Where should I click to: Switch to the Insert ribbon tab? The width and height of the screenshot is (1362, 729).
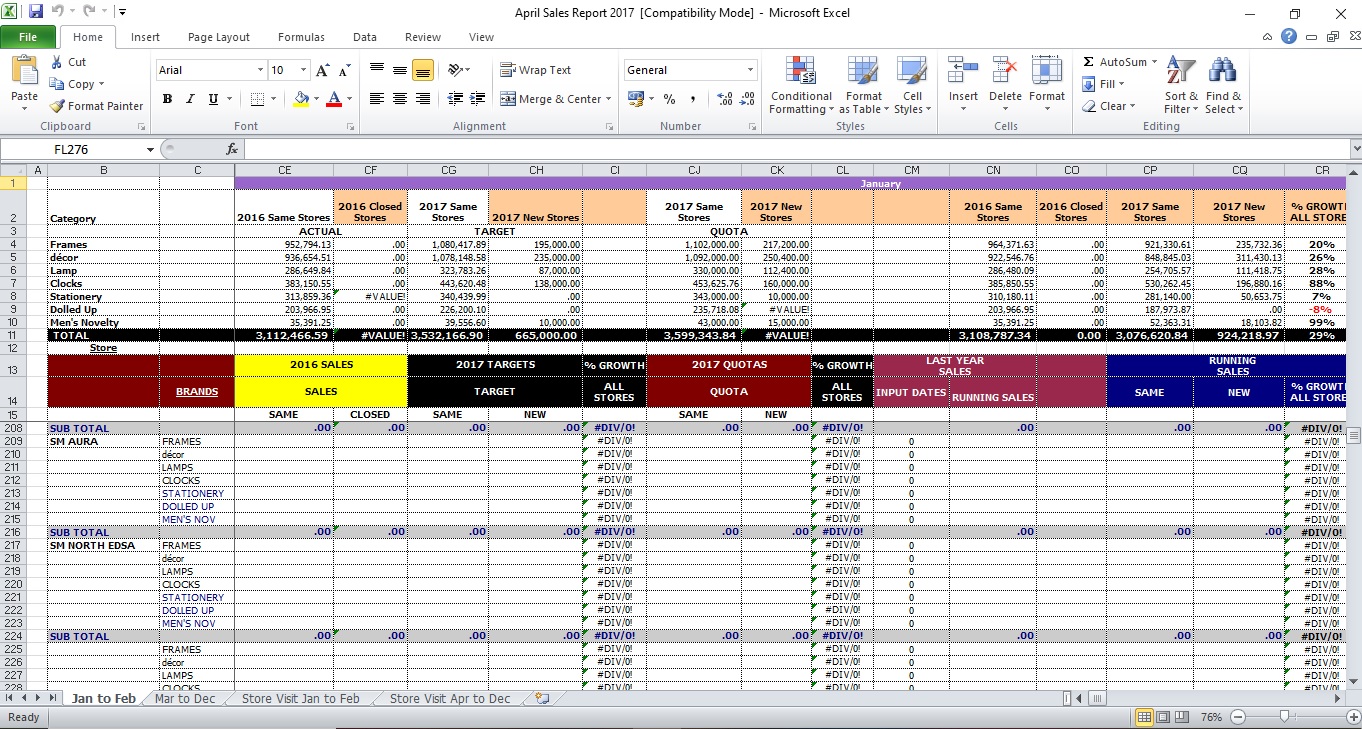(x=145, y=37)
